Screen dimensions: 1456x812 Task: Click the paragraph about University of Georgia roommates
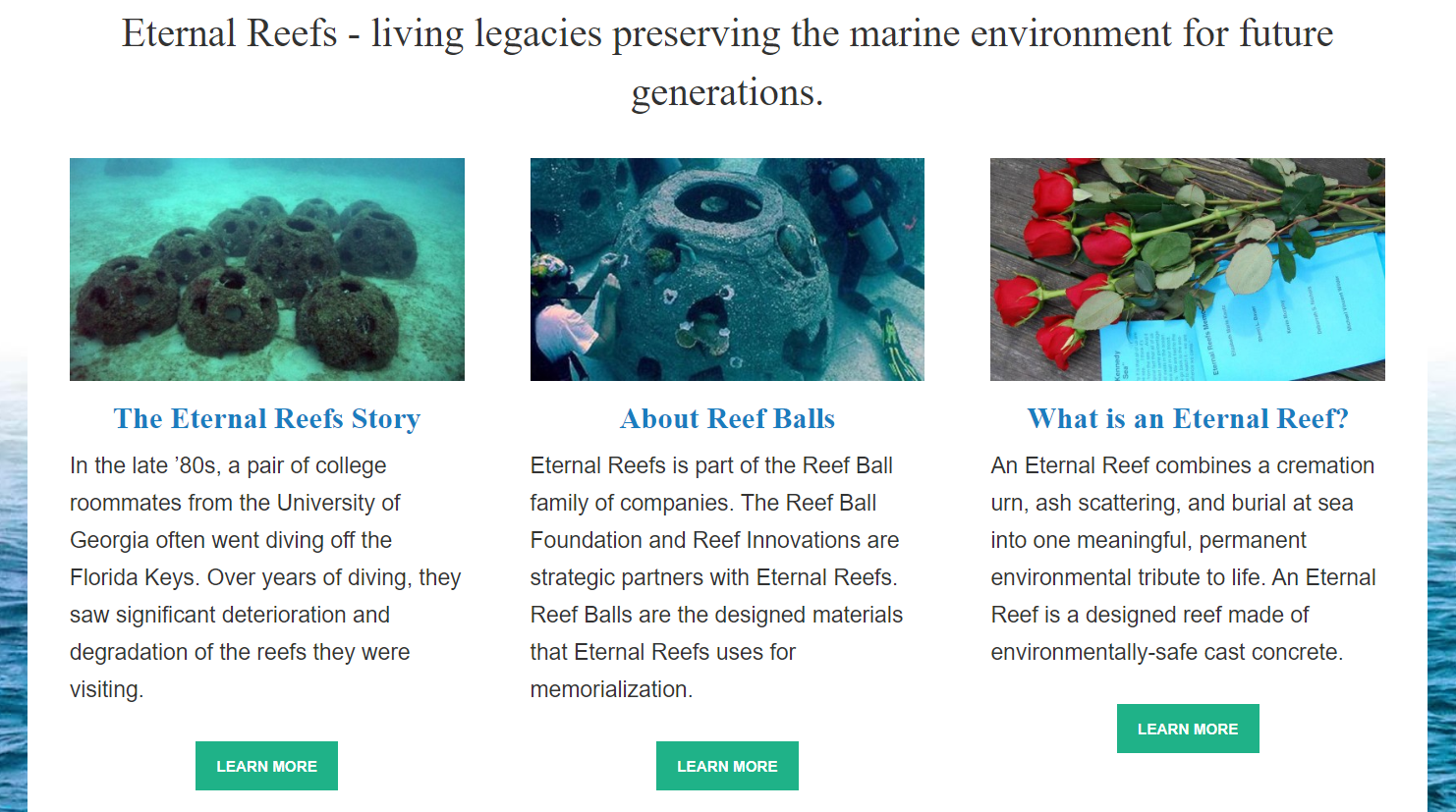(x=265, y=577)
